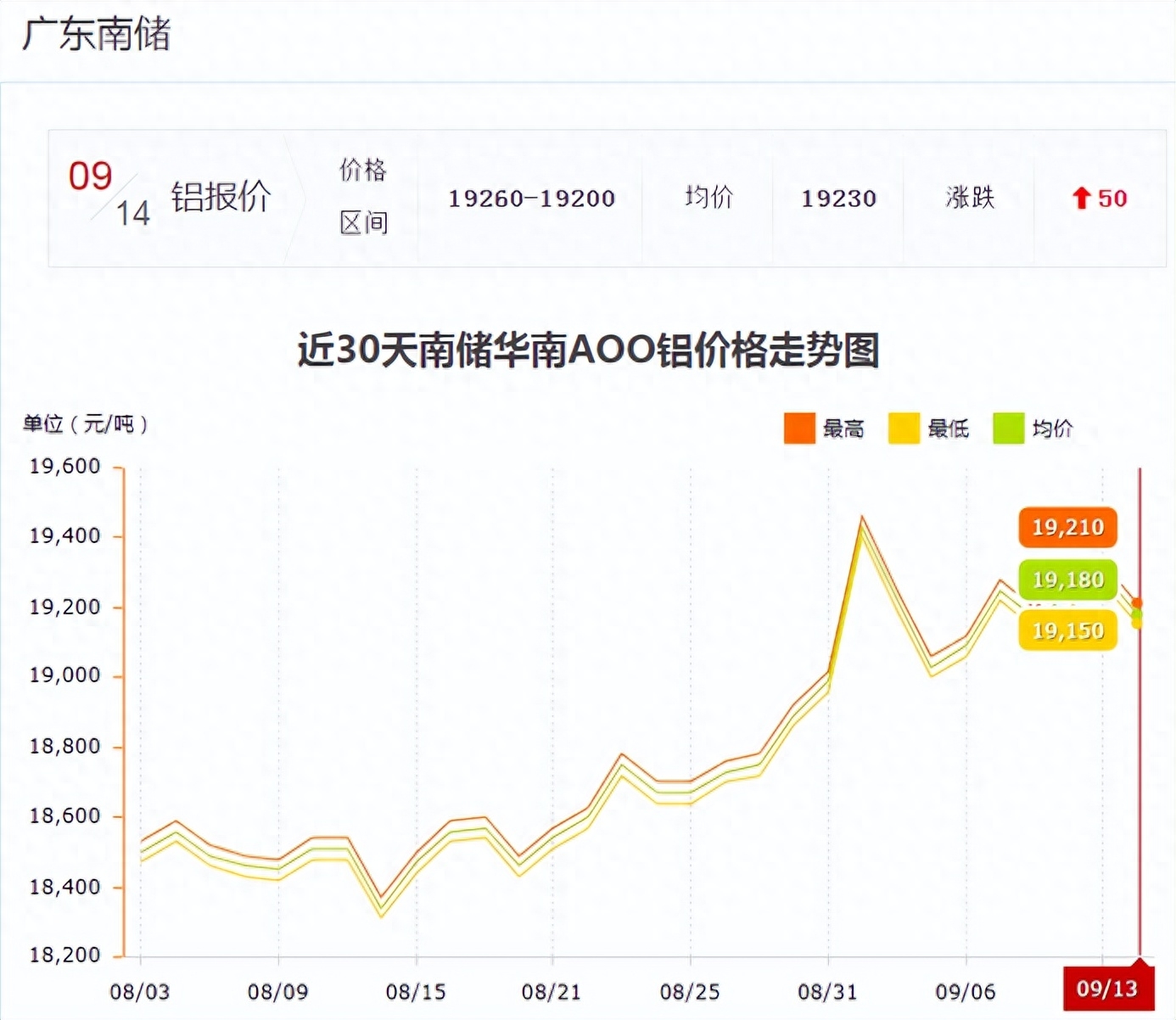Click the chart title 近30天南储华南AOO铝价格走势图

pyautogui.click(x=588, y=350)
